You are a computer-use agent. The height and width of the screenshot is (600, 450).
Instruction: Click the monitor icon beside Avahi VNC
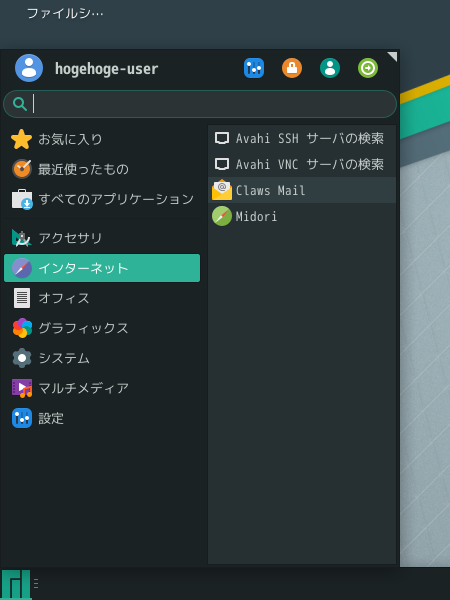tap(222, 164)
